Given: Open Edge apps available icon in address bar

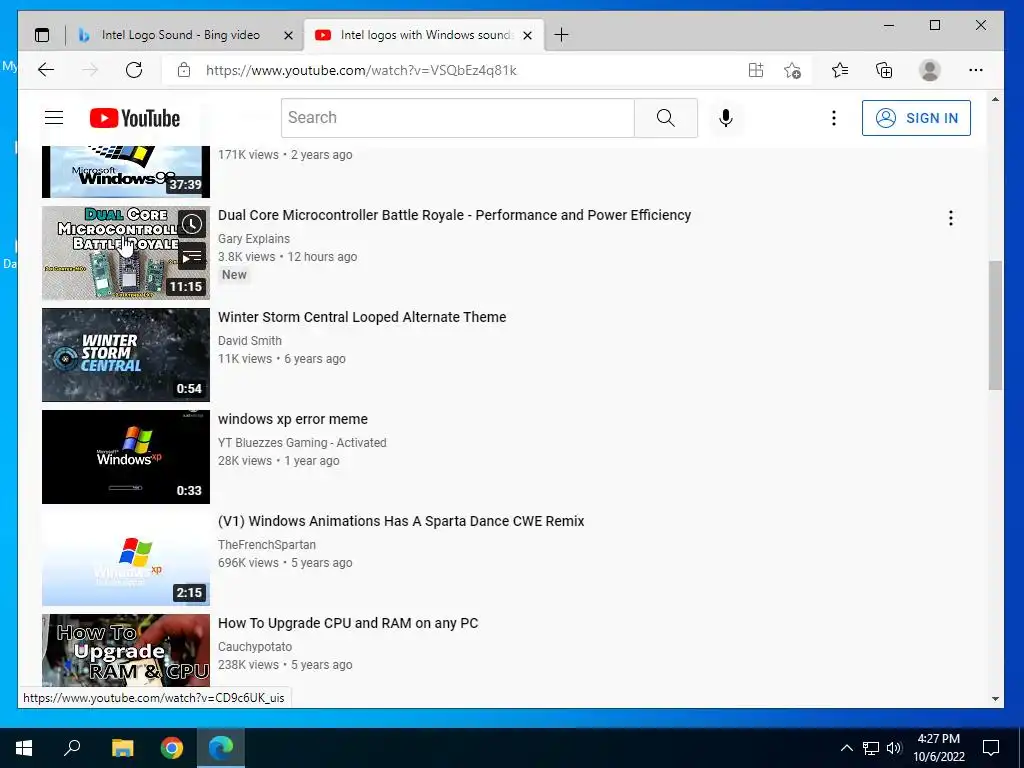Looking at the screenshot, I should (756, 70).
